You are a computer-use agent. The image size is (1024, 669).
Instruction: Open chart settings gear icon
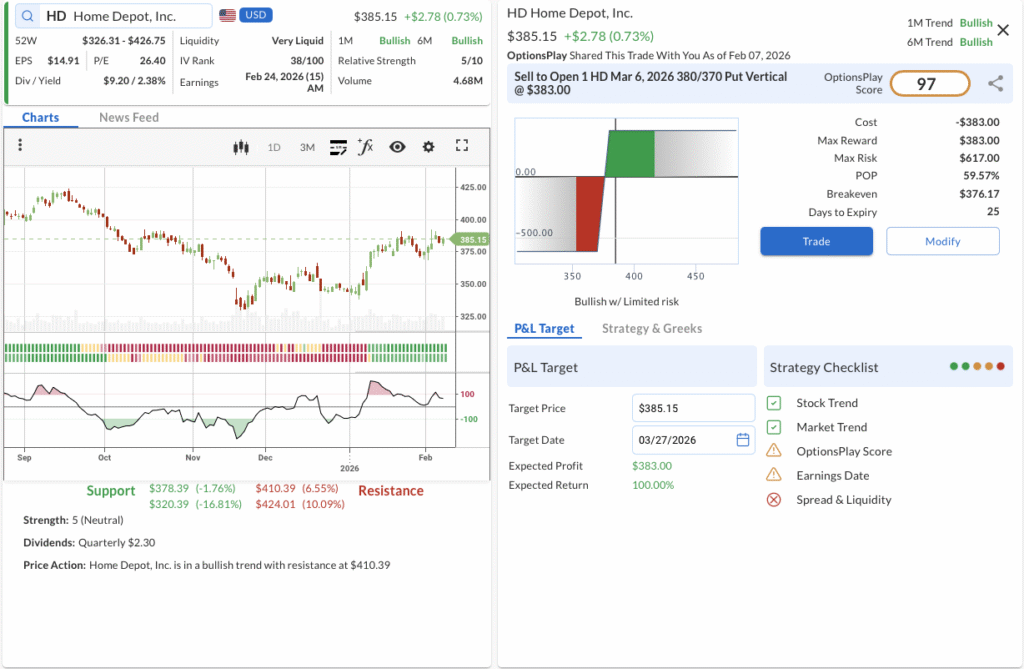(428, 147)
